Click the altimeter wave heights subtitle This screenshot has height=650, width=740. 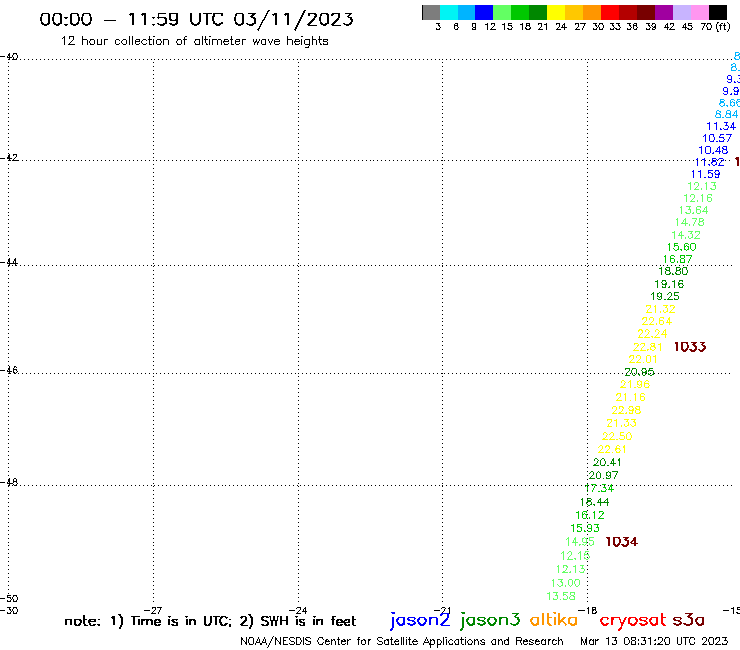click(x=194, y=42)
